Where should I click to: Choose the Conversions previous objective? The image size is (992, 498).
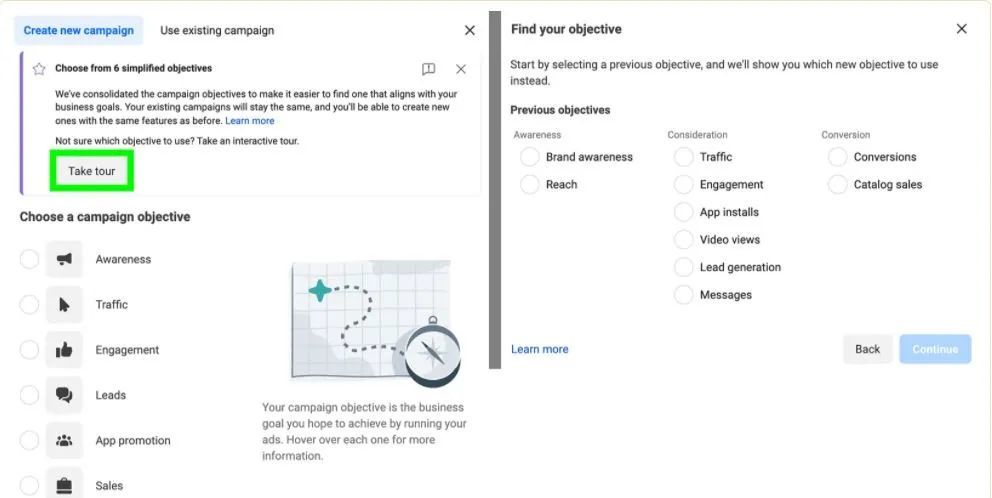[x=838, y=157]
